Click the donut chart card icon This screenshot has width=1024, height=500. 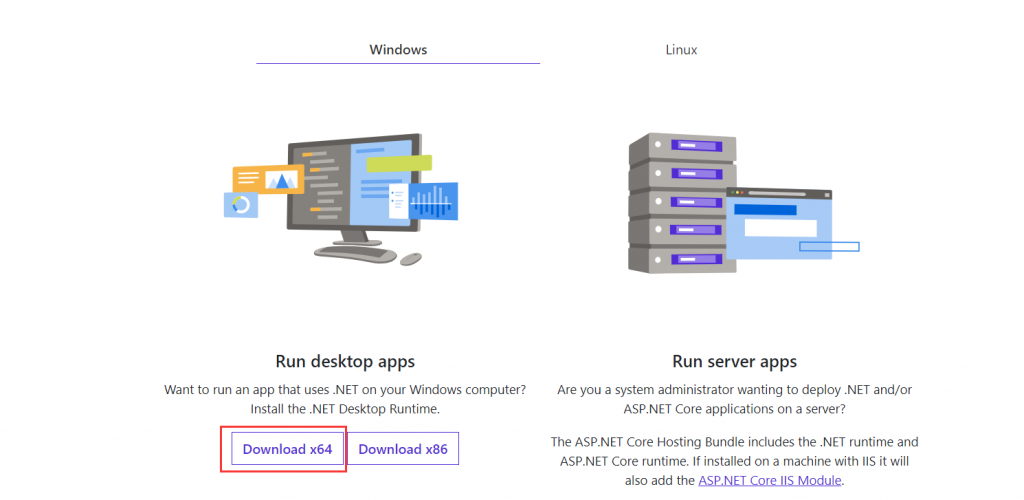[241, 205]
